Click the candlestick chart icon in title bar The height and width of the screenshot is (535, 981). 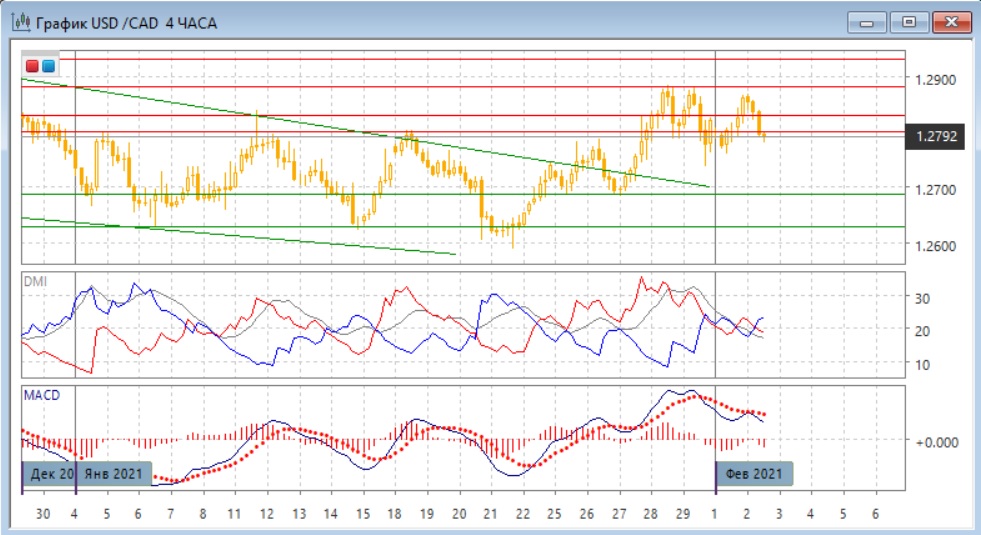(20, 22)
